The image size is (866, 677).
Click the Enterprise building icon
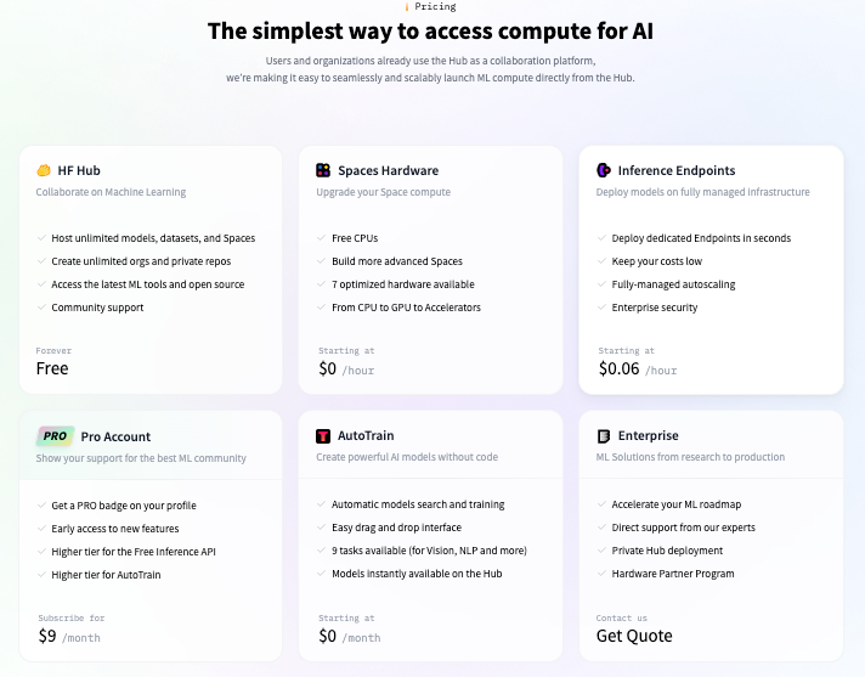[x=604, y=436]
